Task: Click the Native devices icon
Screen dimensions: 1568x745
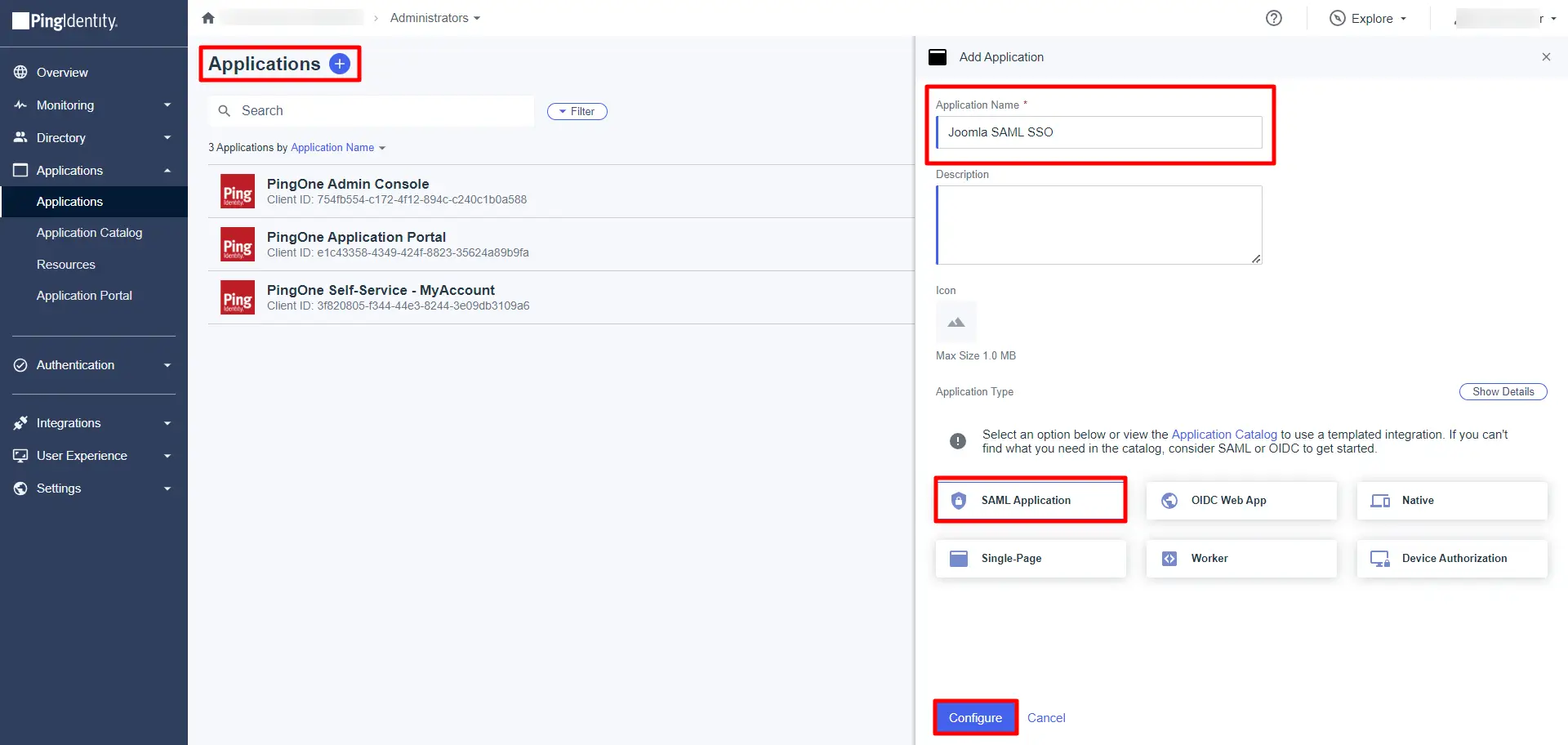Action: [x=1380, y=501]
